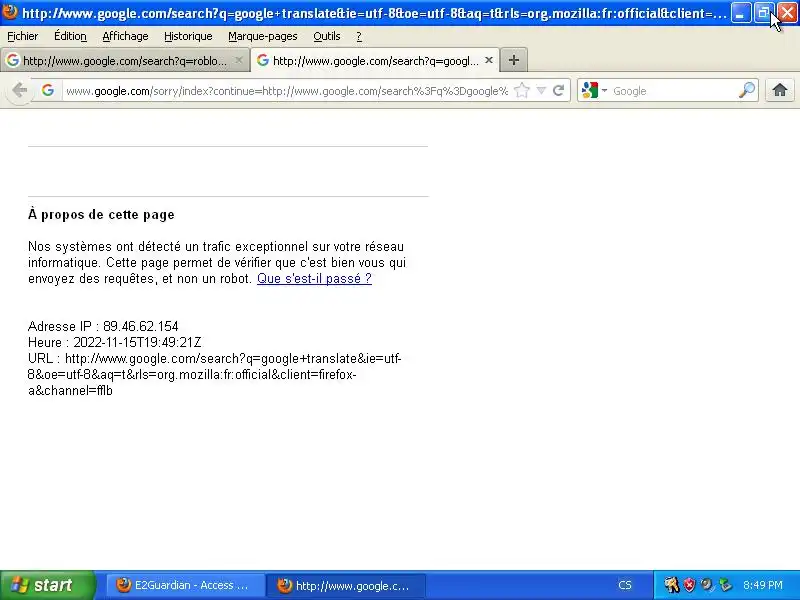Click the À propos de cette page heading
The image size is (800, 600).
pos(101,215)
